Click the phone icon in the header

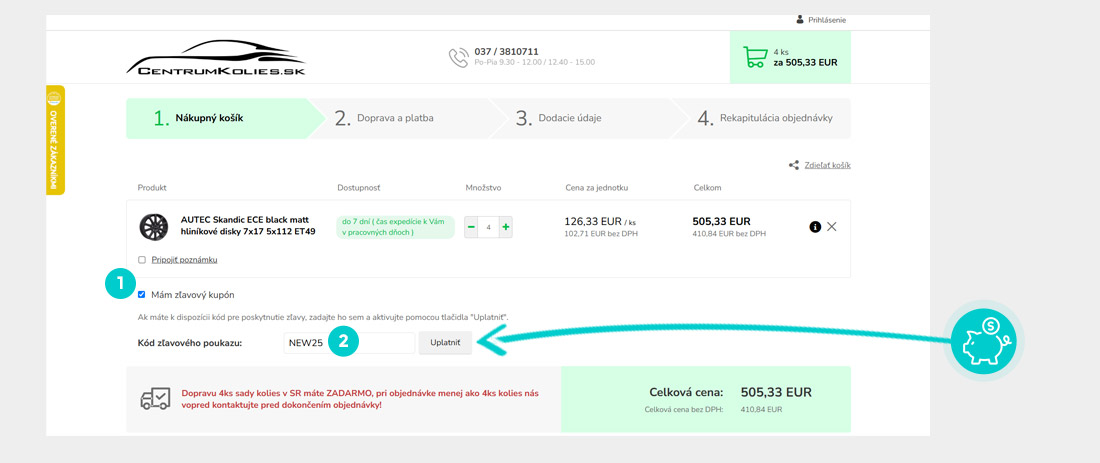[x=458, y=57]
